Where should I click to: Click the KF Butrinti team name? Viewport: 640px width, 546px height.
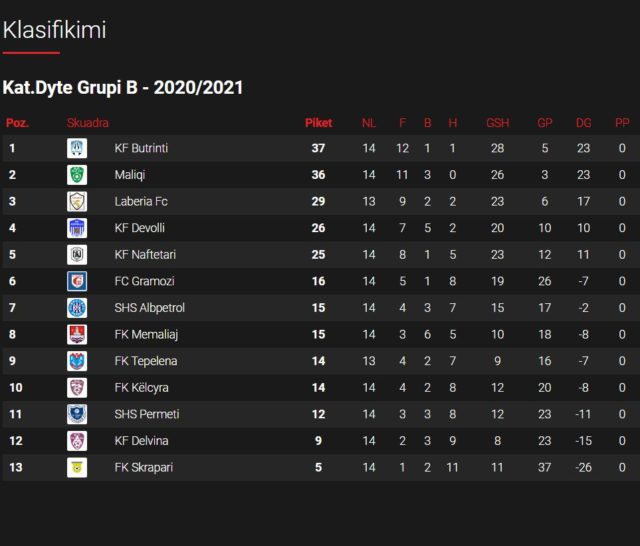coord(142,149)
